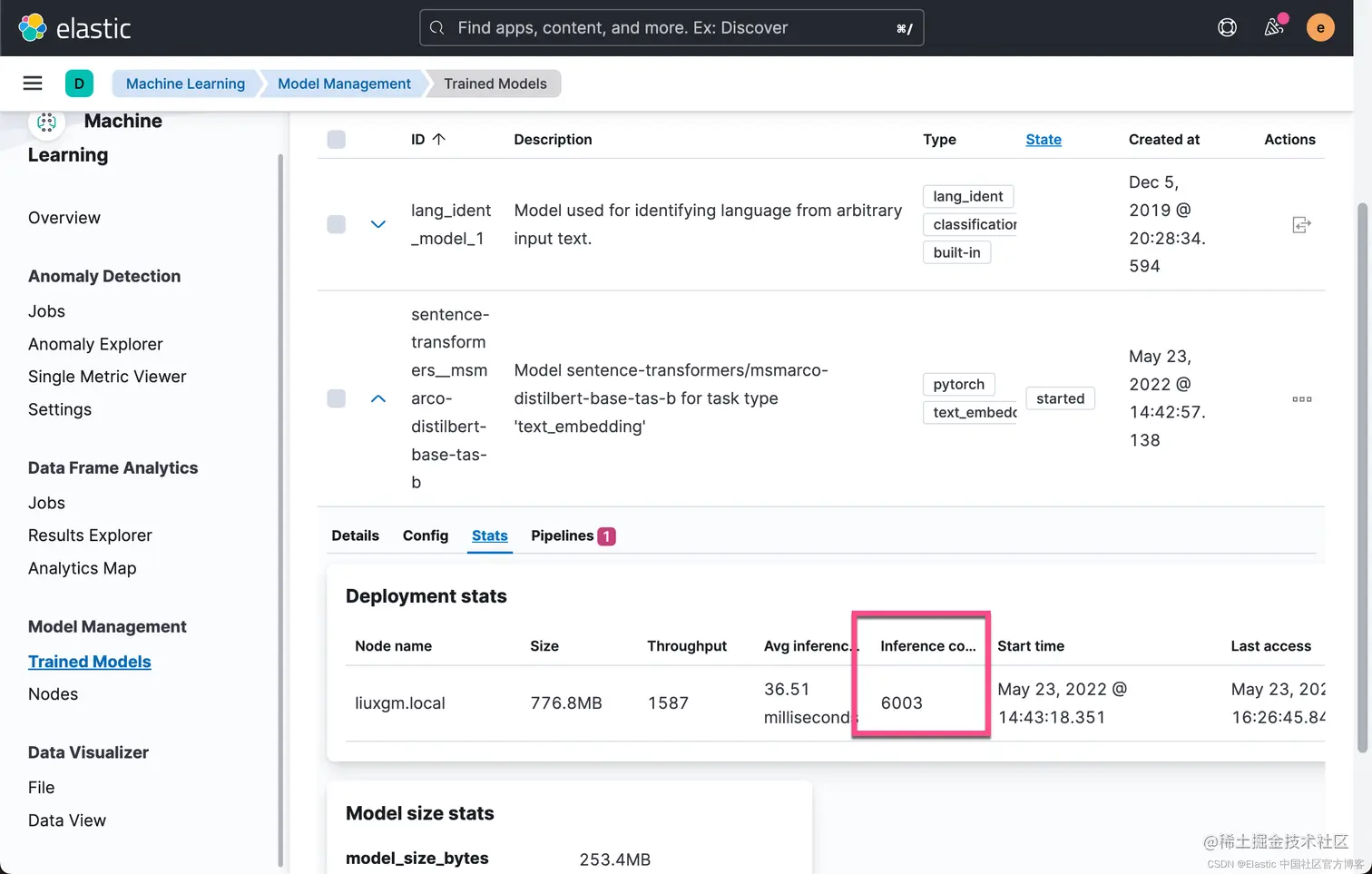Click the pytorch type badge
This screenshot has height=874, width=1372.
(x=959, y=384)
